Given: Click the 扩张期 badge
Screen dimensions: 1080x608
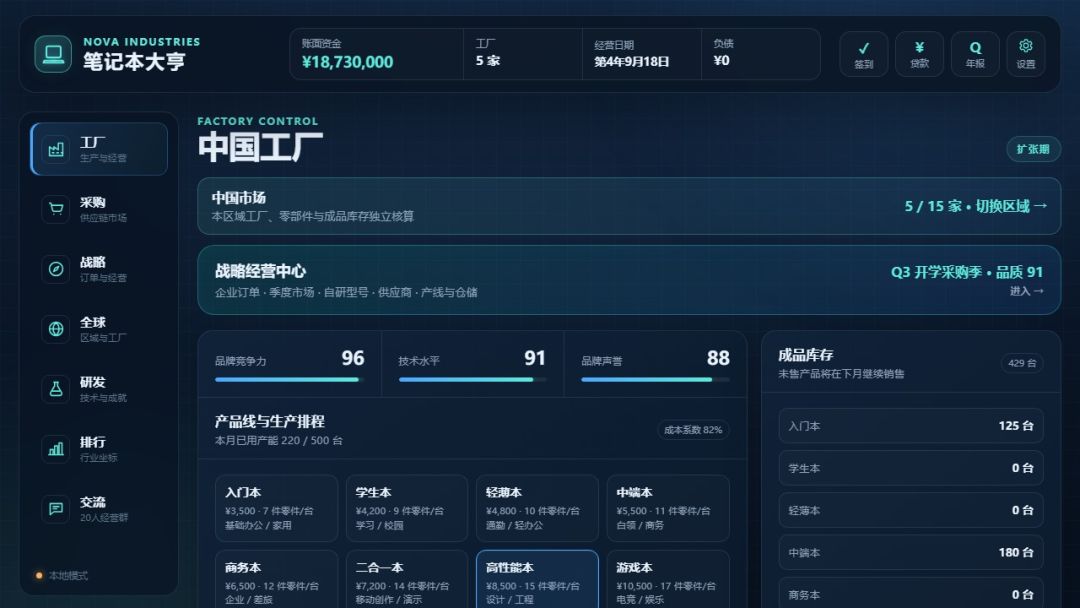Looking at the screenshot, I should [1032, 149].
